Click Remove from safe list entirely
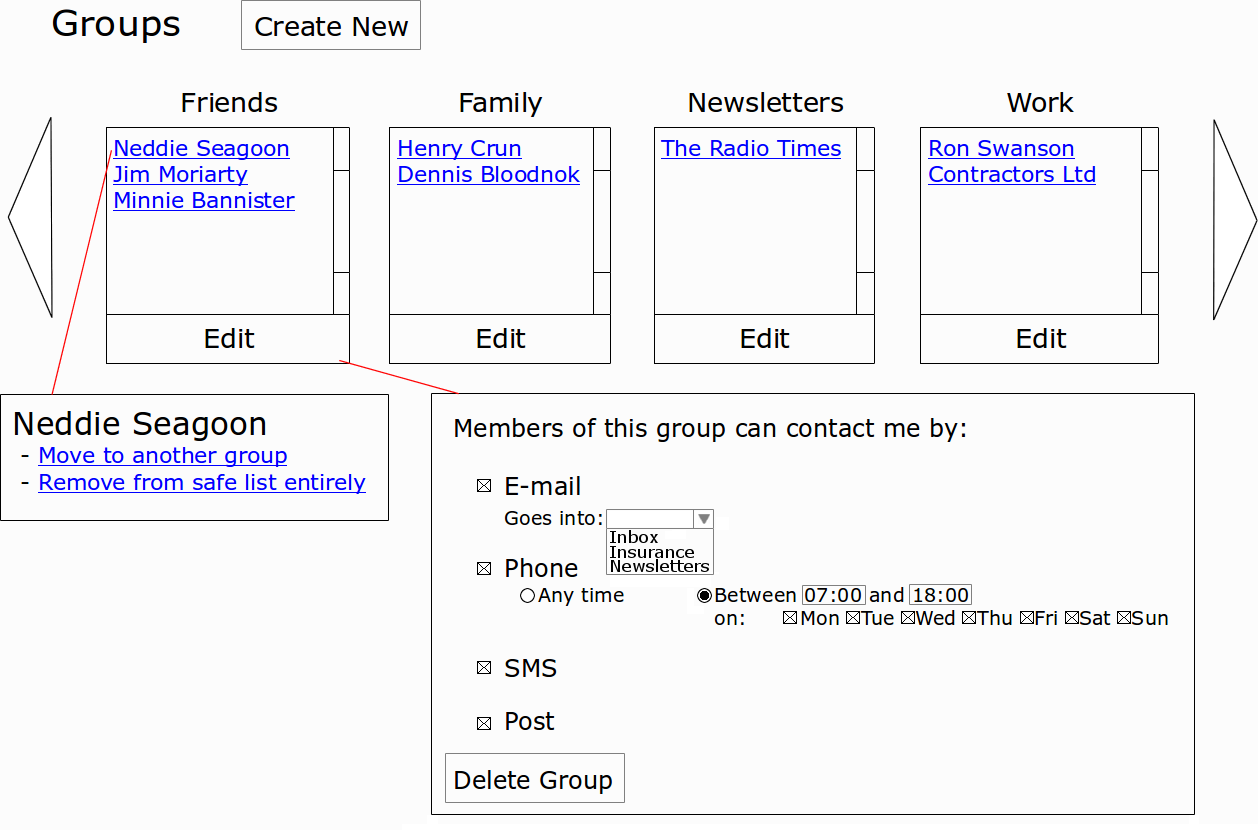 (201, 483)
